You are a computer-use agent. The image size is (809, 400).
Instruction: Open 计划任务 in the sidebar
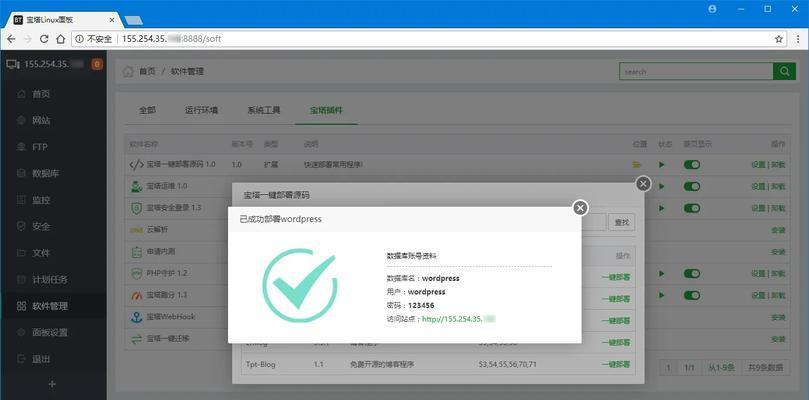click(50, 280)
